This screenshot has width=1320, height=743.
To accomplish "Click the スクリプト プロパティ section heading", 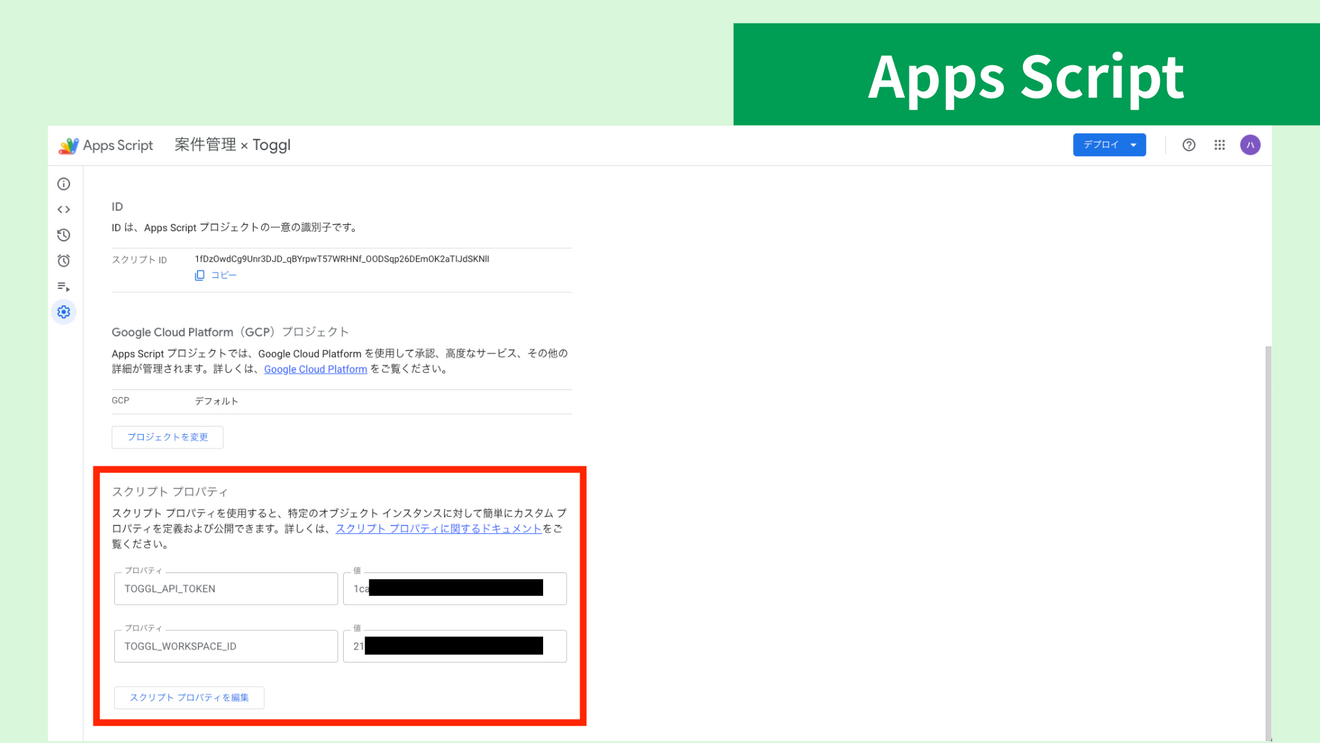I will click(170, 492).
